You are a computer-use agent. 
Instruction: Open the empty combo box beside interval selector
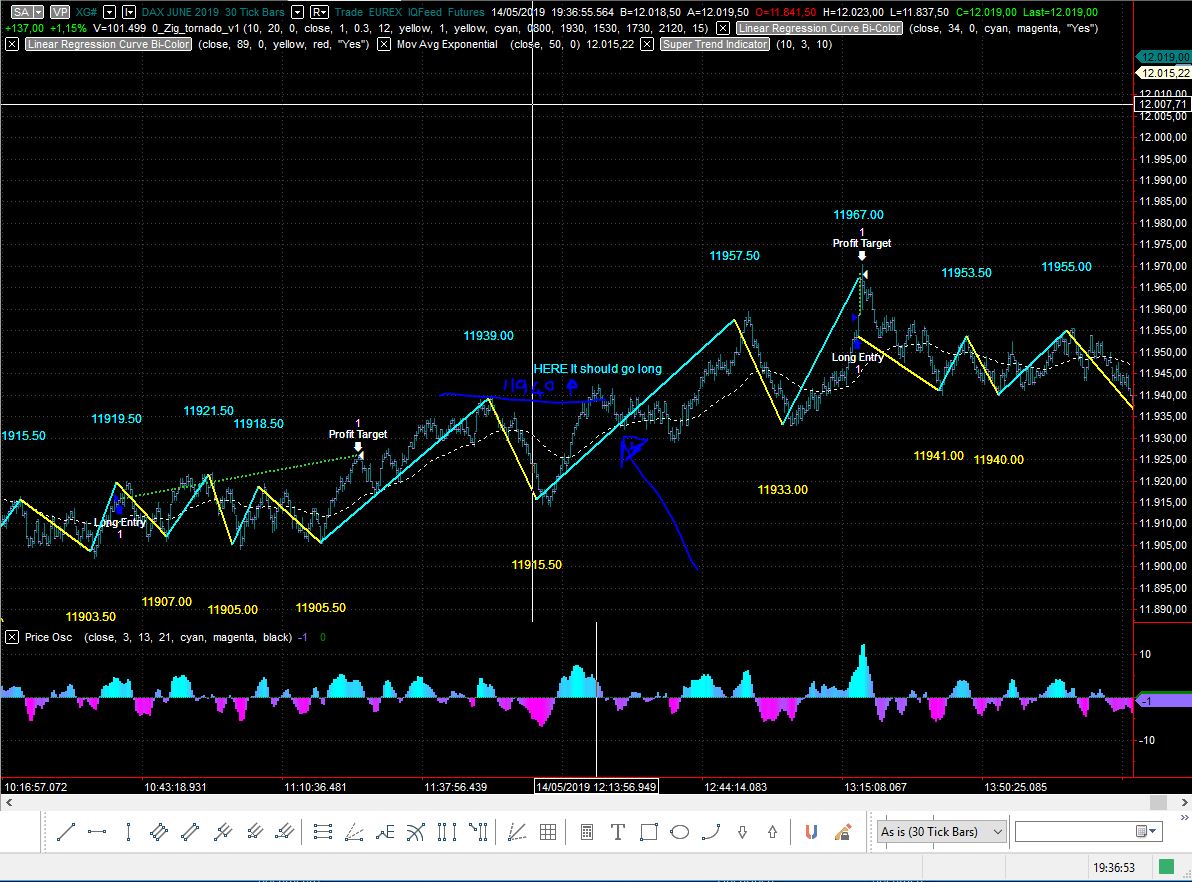click(x=1087, y=832)
